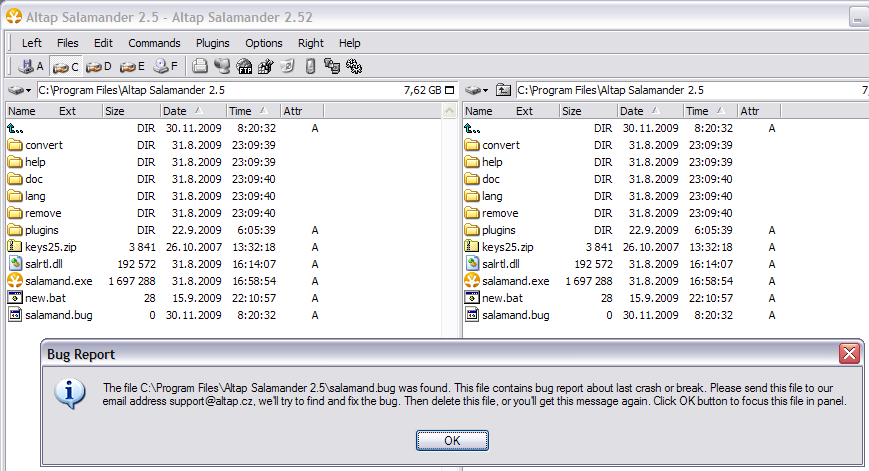Click the connected computers icon in the drive bar

coord(331,66)
